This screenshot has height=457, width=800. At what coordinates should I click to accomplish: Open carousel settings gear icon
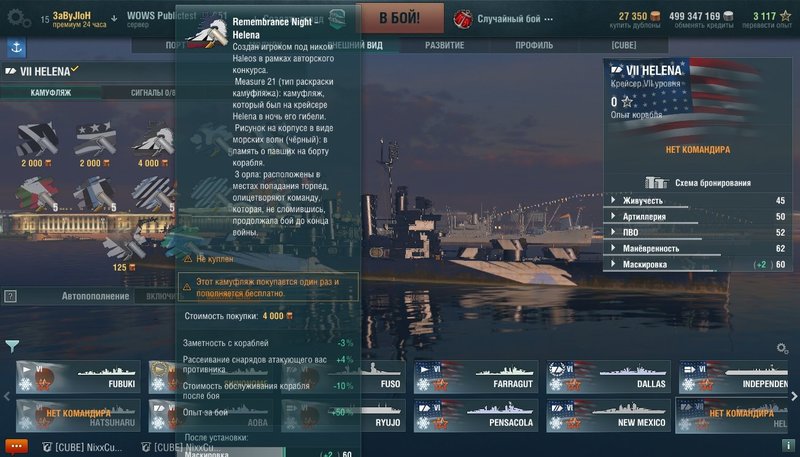pos(782,348)
